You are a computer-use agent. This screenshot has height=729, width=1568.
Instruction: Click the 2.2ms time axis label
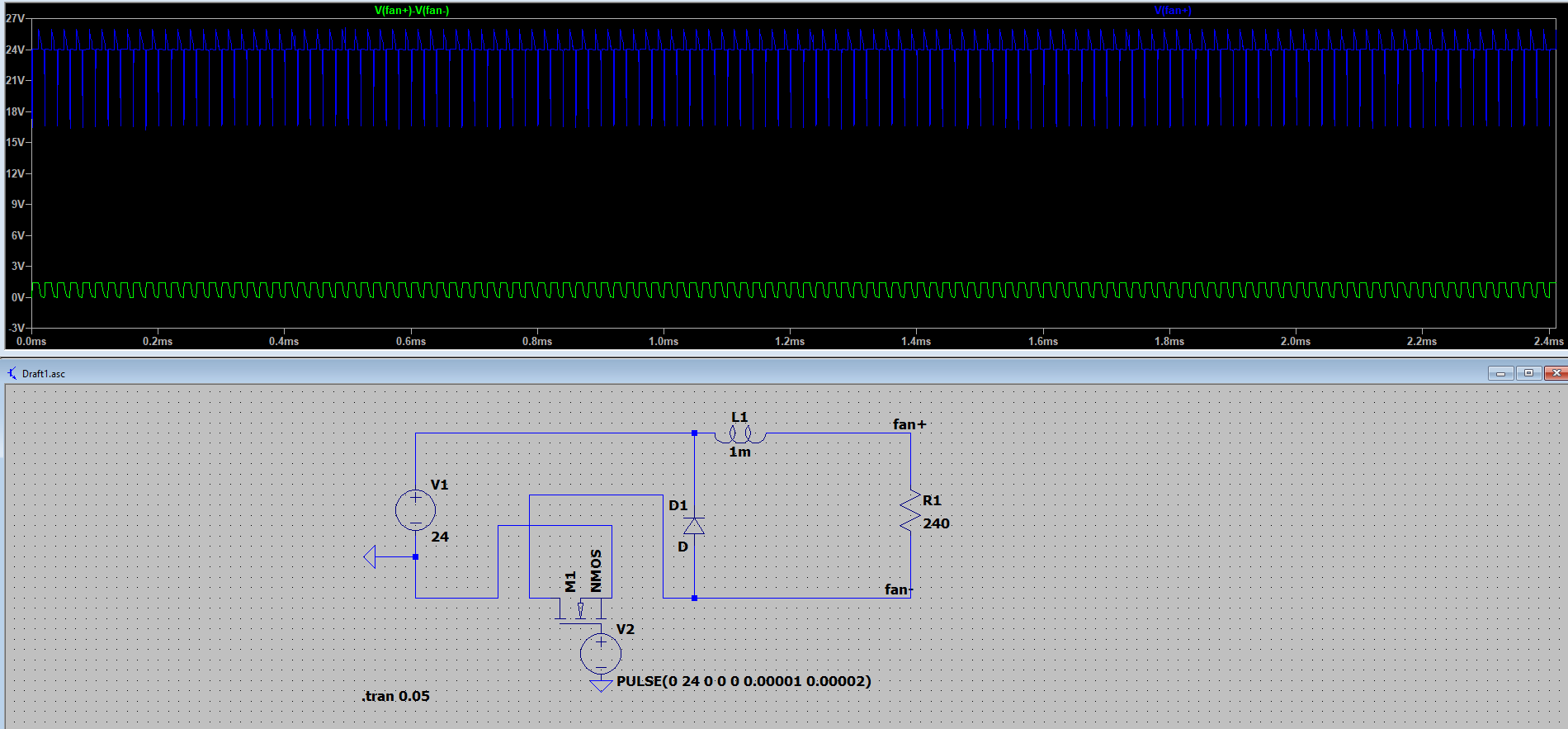(1422, 341)
